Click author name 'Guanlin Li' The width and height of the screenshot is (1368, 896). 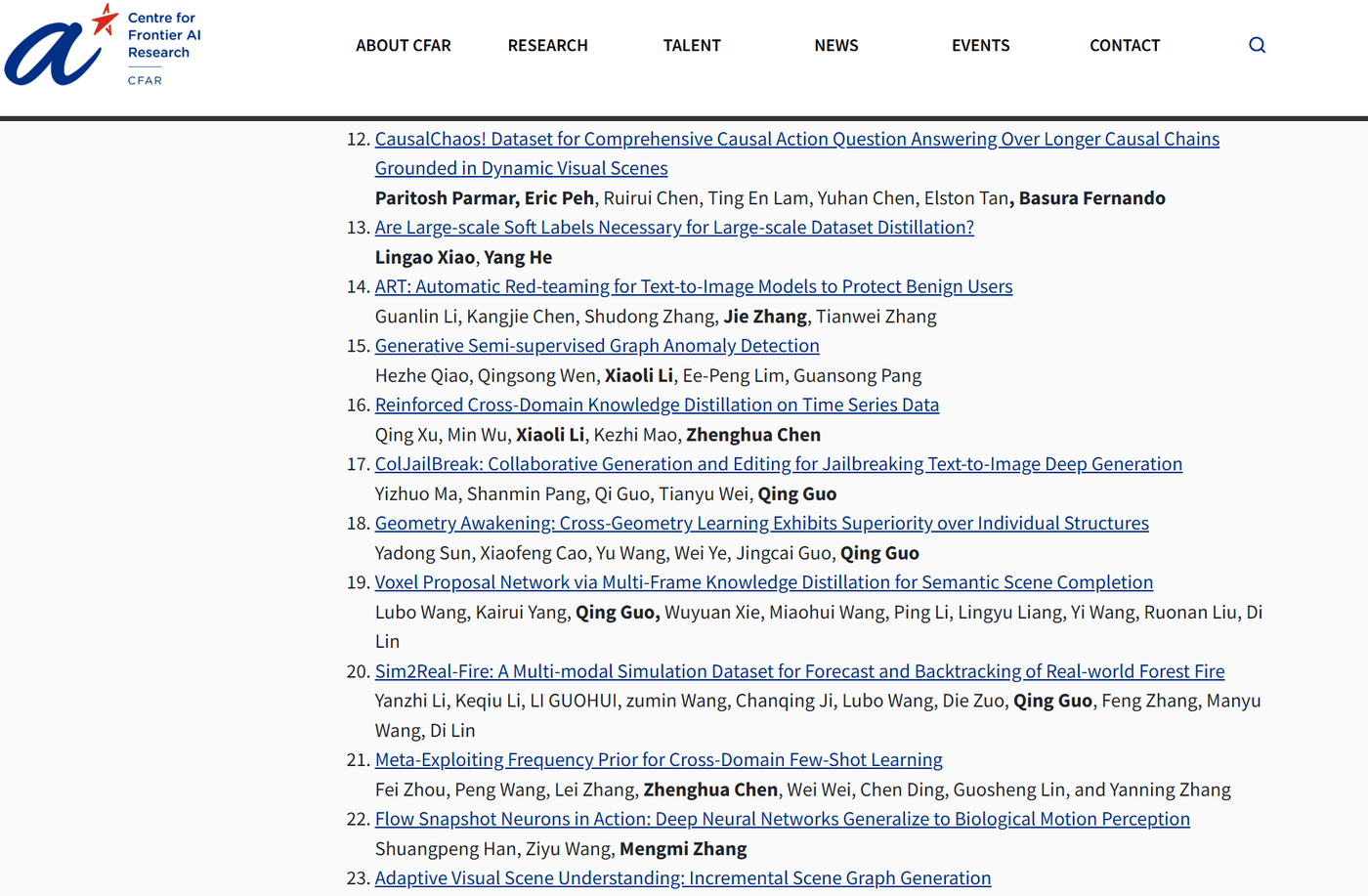tap(416, 317)
